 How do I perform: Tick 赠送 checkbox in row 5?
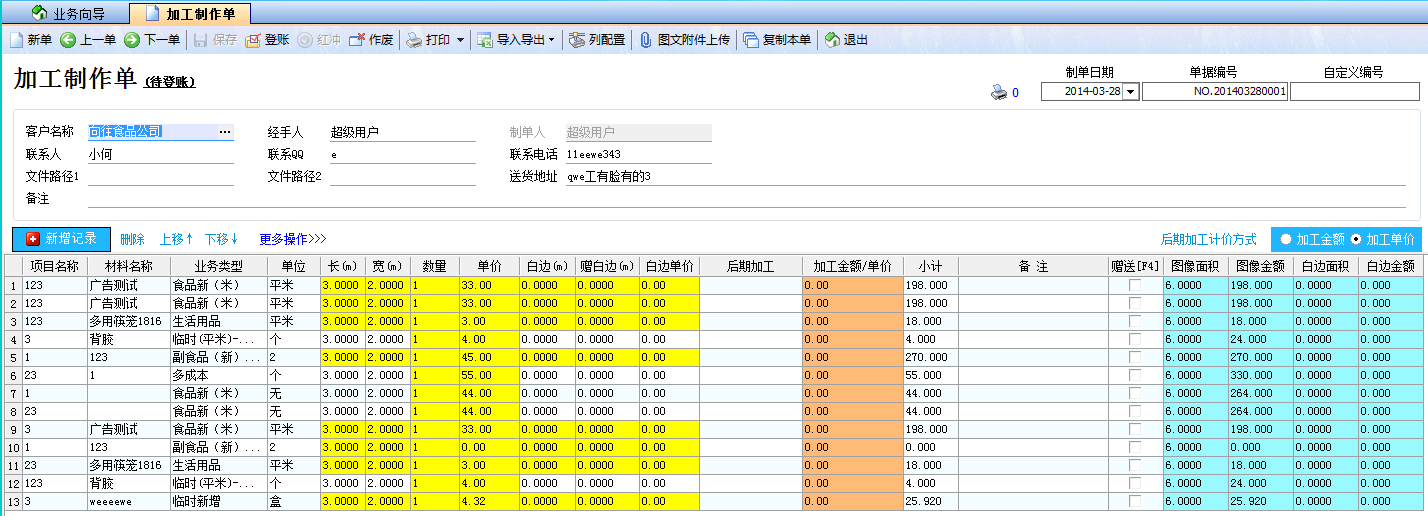[1134, 358]
